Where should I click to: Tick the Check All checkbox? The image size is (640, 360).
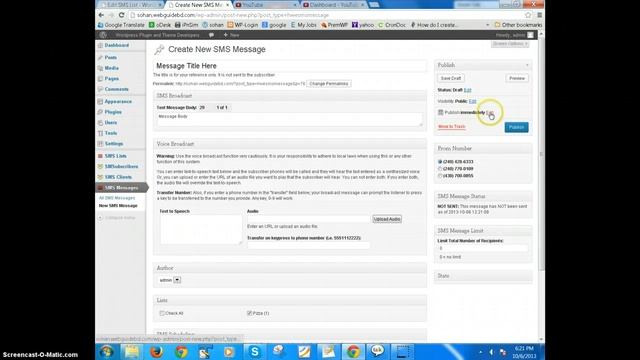162,313
